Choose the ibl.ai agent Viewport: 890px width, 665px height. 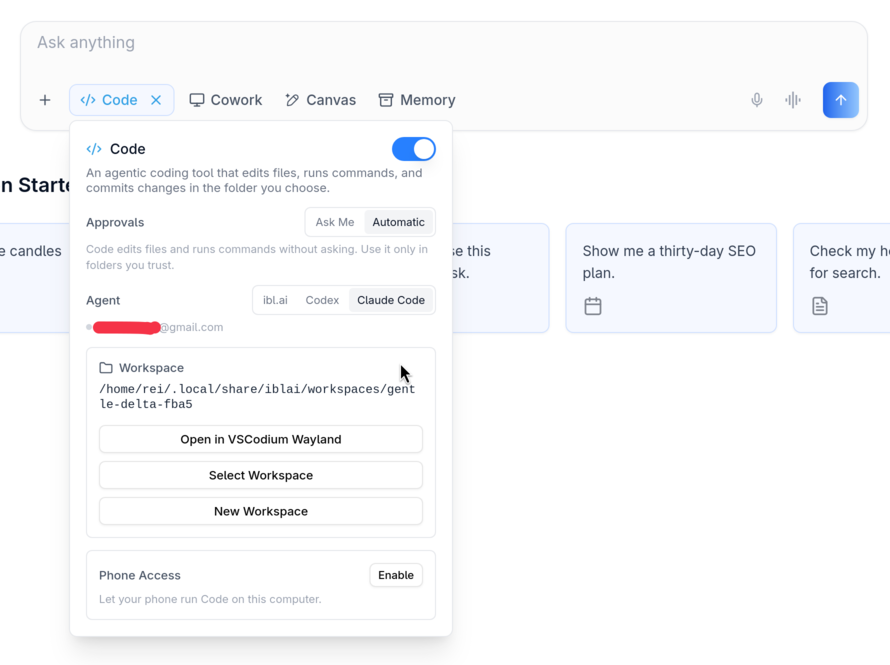pos(275,300)
